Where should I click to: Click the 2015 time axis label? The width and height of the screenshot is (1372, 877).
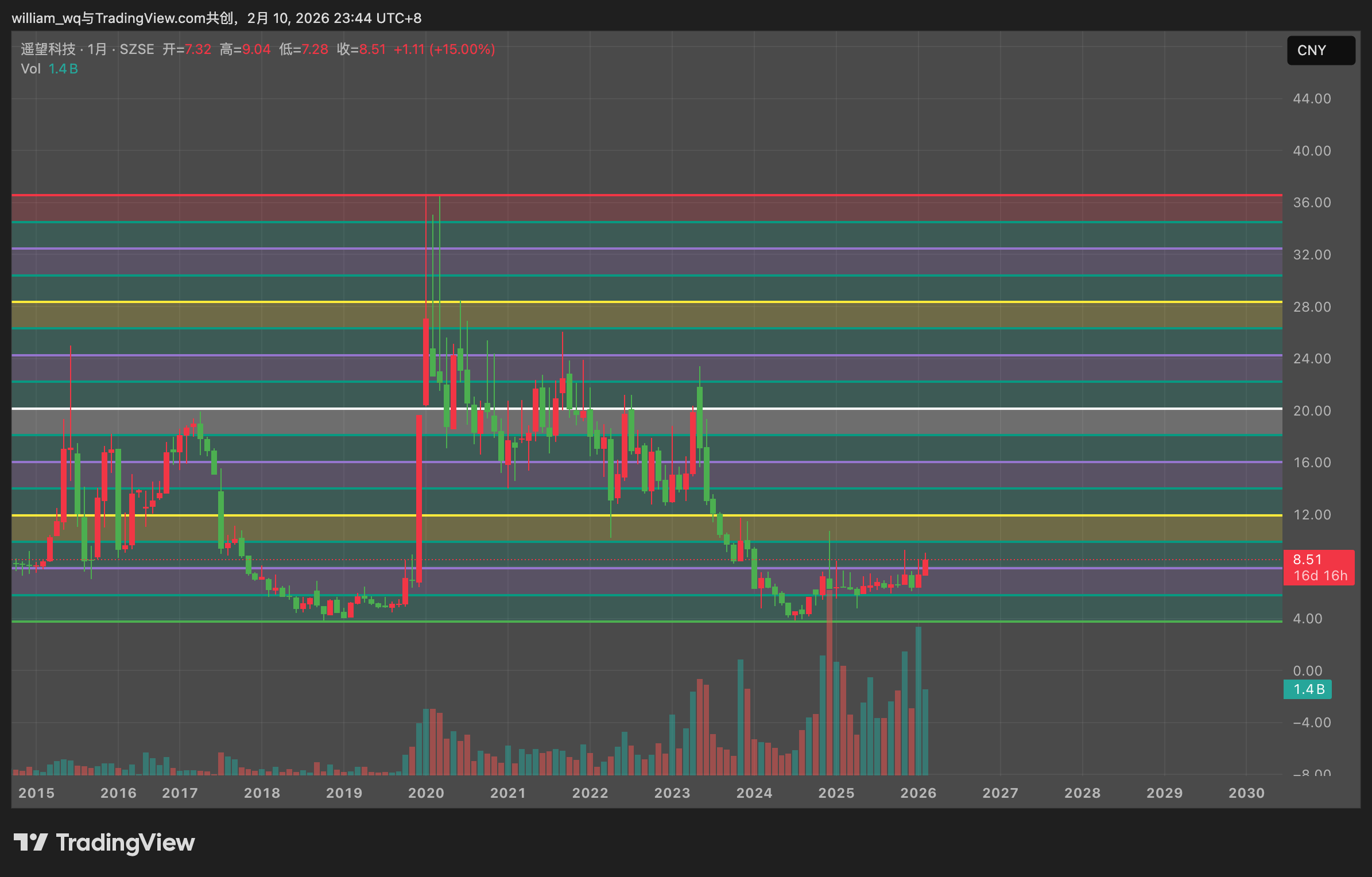click(x=36, y=793)
